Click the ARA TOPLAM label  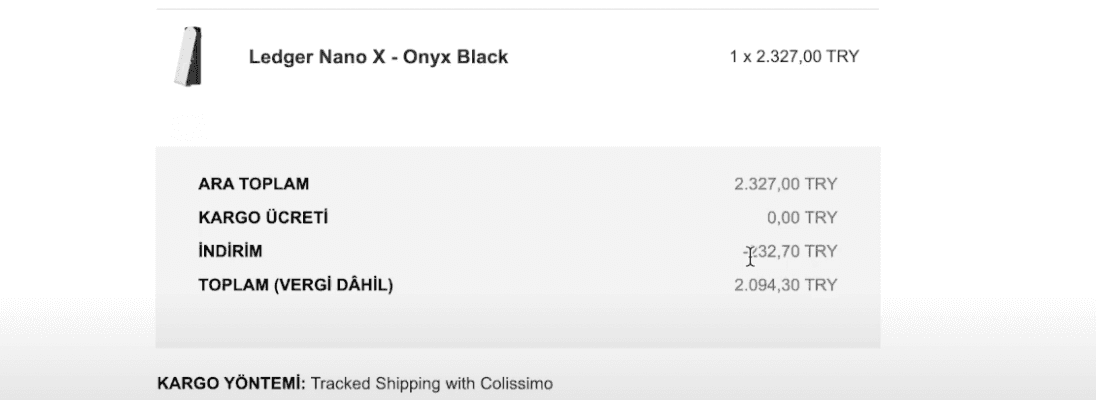(x=254, y=185)
